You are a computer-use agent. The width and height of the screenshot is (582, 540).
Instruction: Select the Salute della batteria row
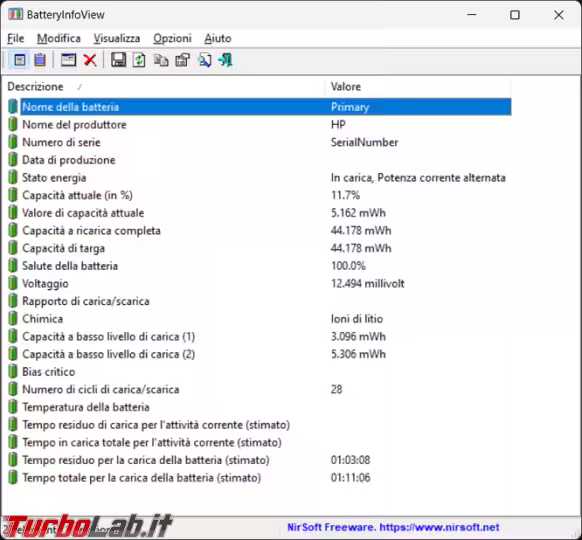point(259,266)
